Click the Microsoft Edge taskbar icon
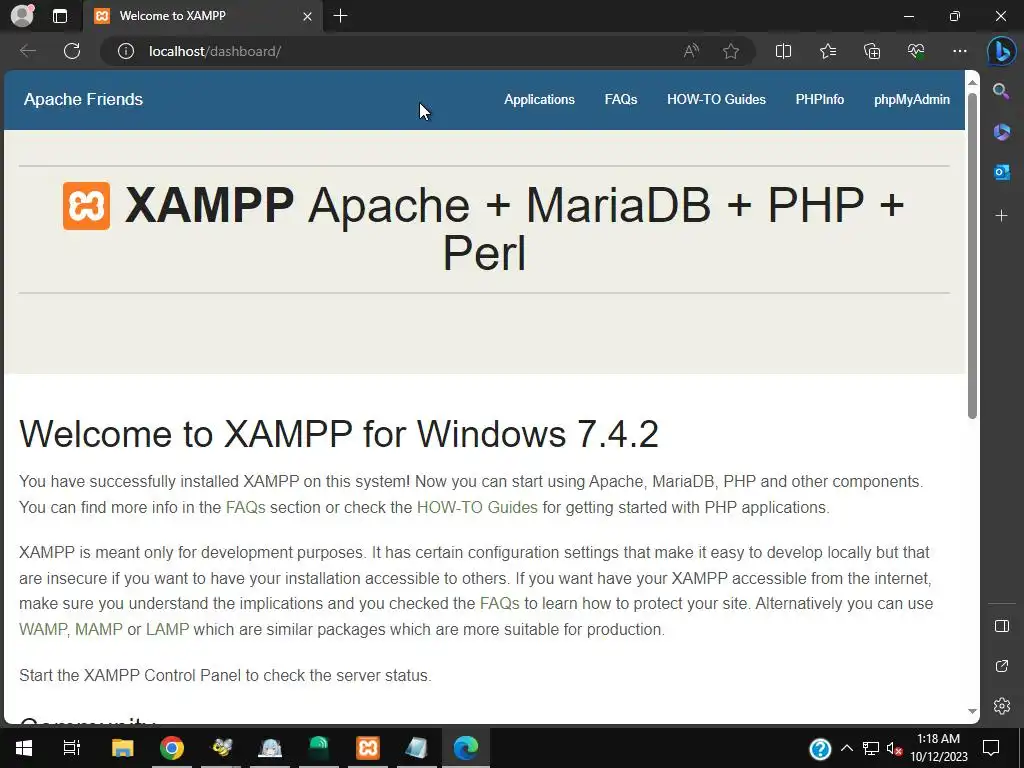This screenshot has width=1024, height=768. pyautogui.click(x=466, y=748)
